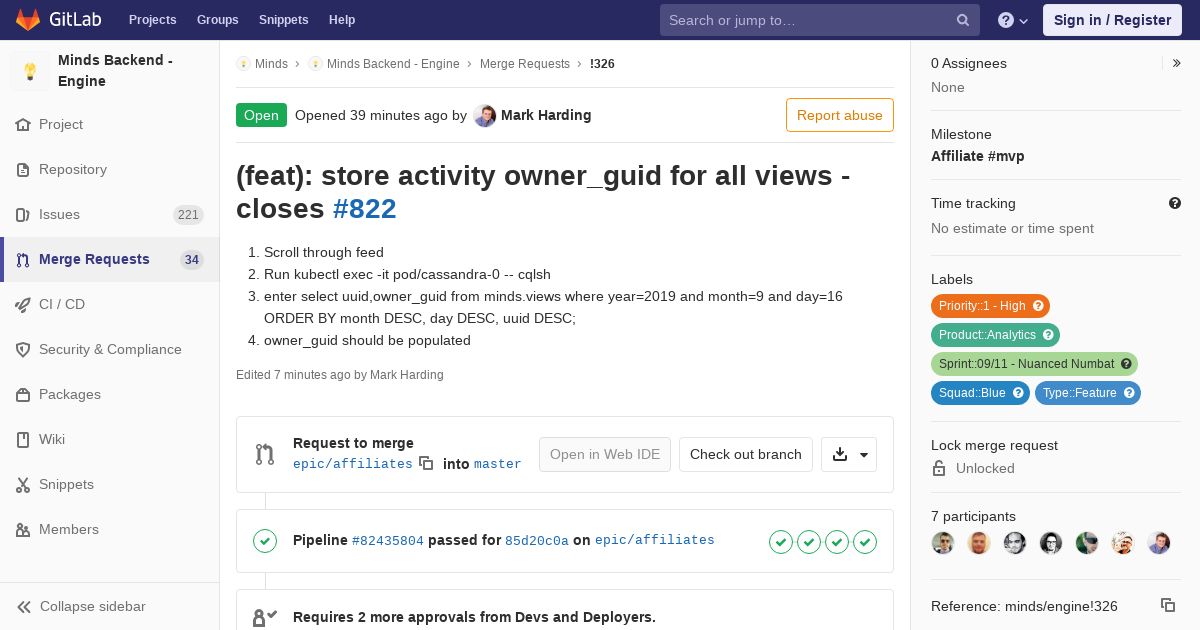The height and width of the screenshot is (630, 1200).
Task: Click Sign in / Register button
Action: tap(1112, 20)
